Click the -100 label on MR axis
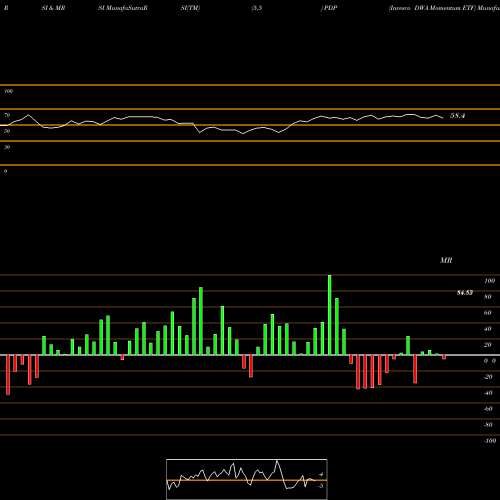Image resolution: width=500 pixels, height=500 pixels. tap(490, 441)
